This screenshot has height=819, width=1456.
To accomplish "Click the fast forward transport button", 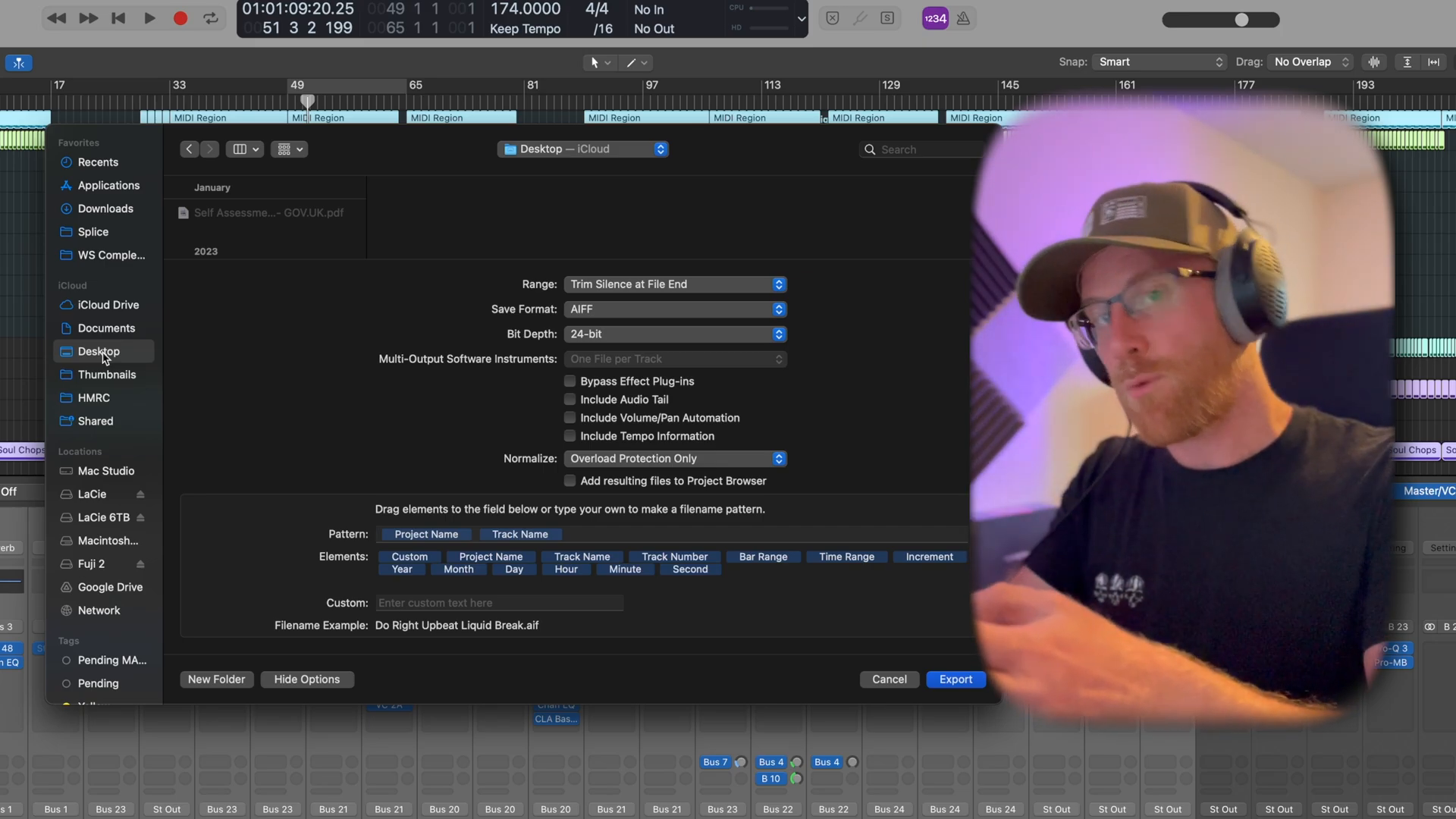I will pos(88,18).
